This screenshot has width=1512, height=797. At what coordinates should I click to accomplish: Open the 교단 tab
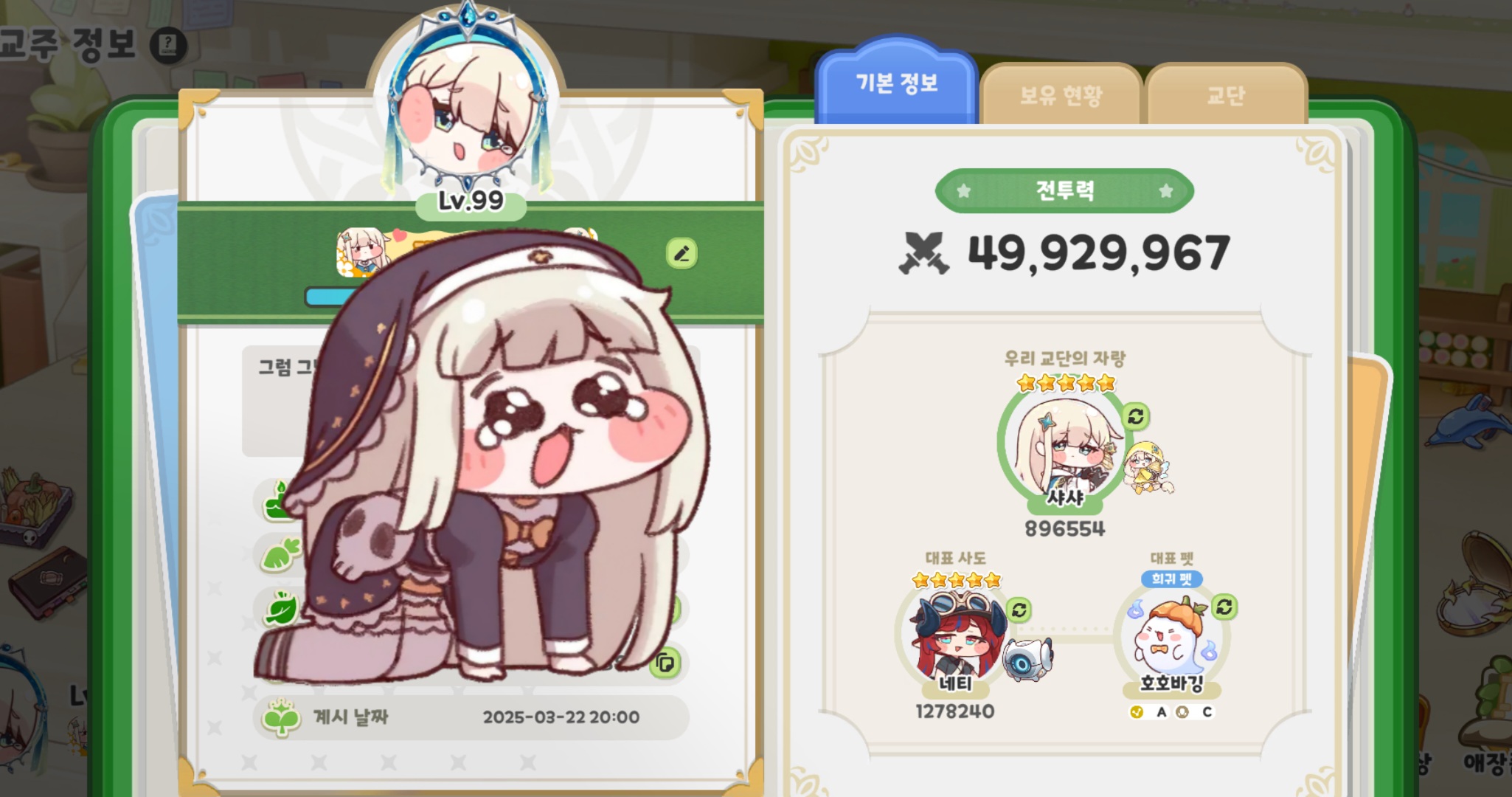(x=1226, y=94)
